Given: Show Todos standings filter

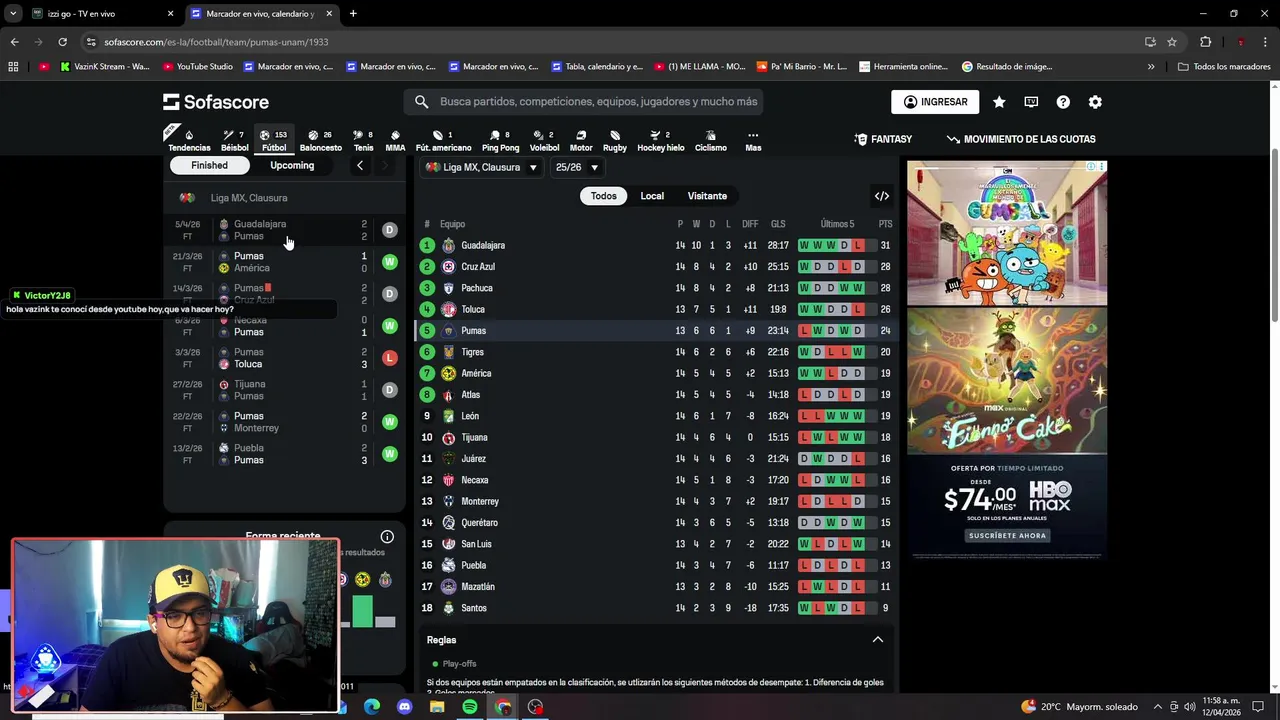Looking at the screenshot, I should 604,196.
